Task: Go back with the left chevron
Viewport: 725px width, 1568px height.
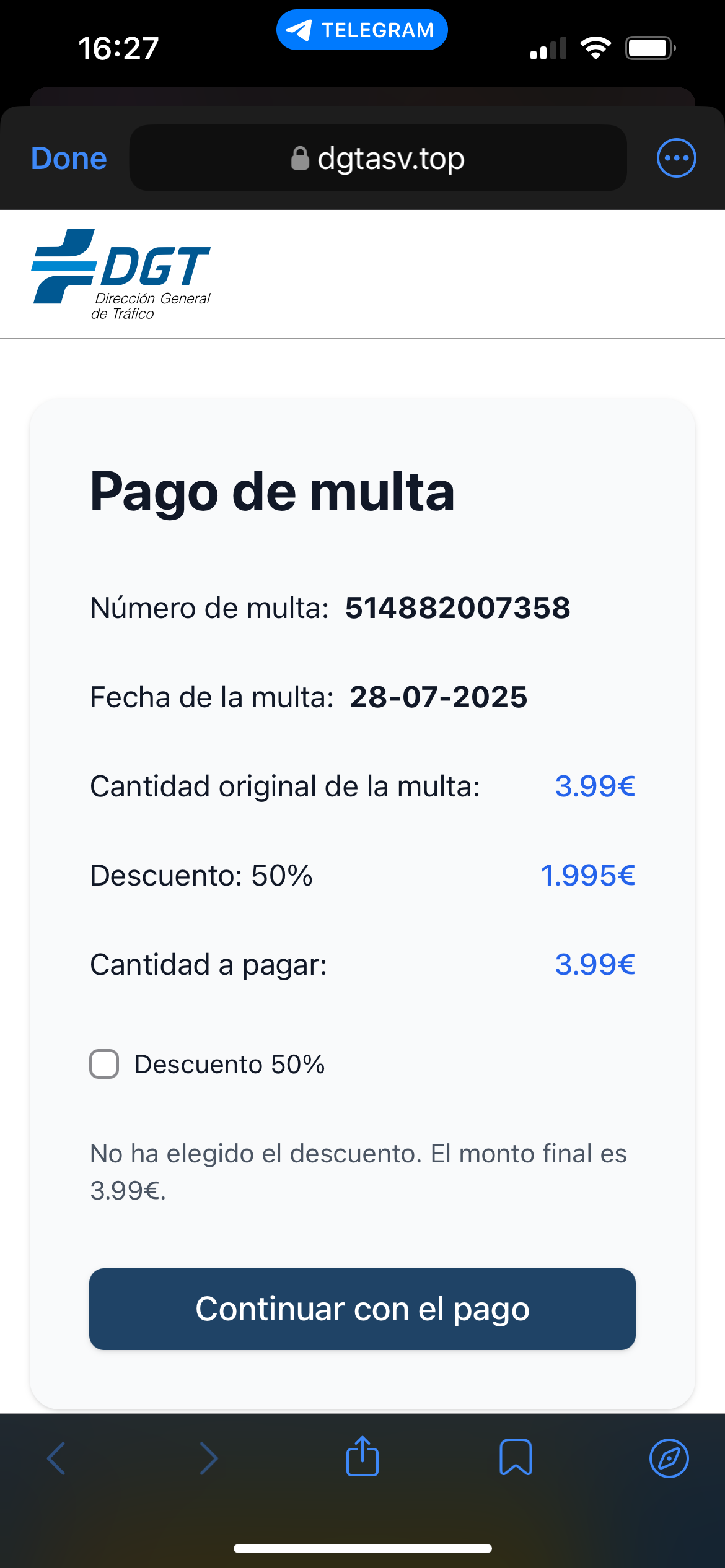Action: [56, 1458]
